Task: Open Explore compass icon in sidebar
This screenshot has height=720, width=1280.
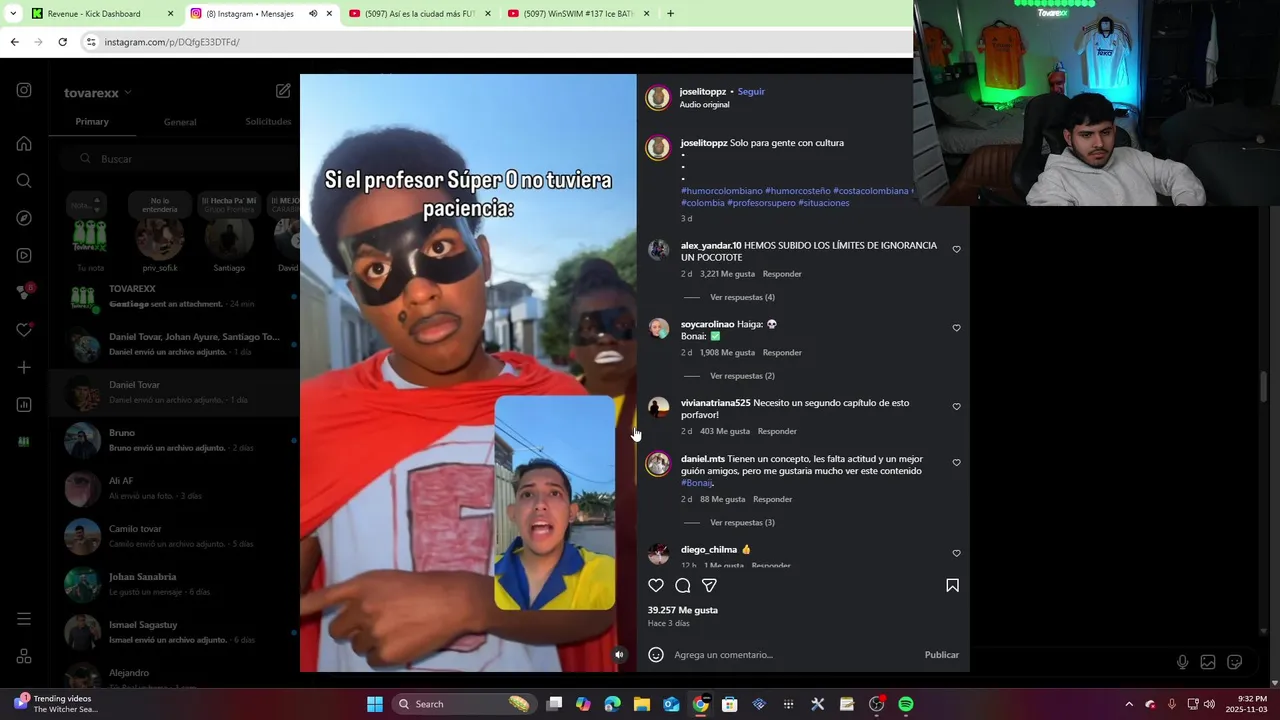Action: coord(24,218)
